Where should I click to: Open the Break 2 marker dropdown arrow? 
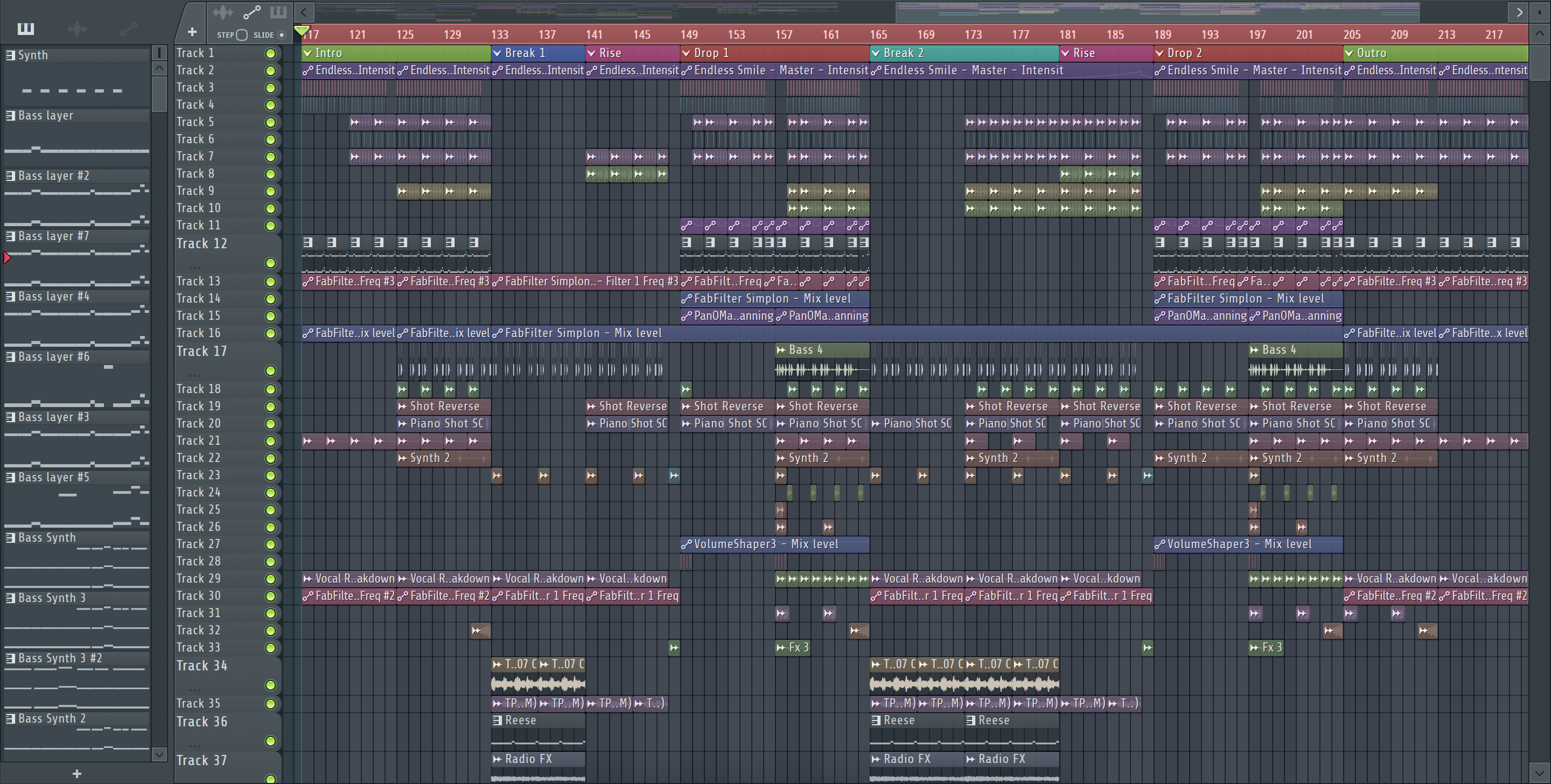point(876,54)
